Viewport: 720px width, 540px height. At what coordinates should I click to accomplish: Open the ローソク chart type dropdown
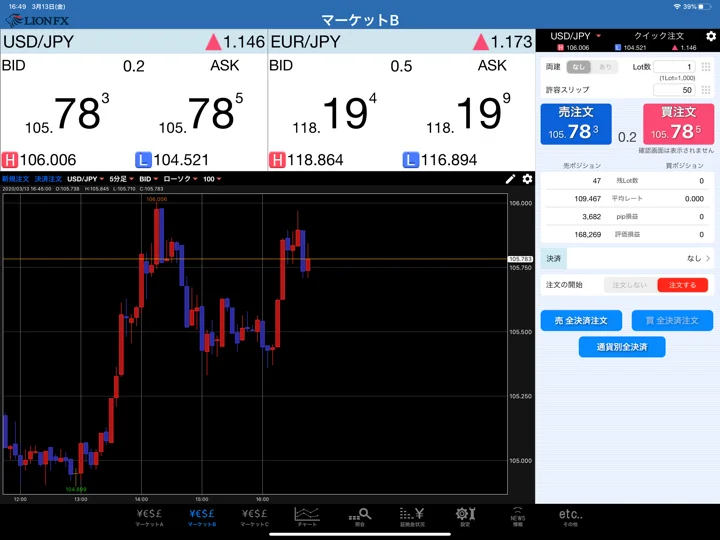click(180, 179)
